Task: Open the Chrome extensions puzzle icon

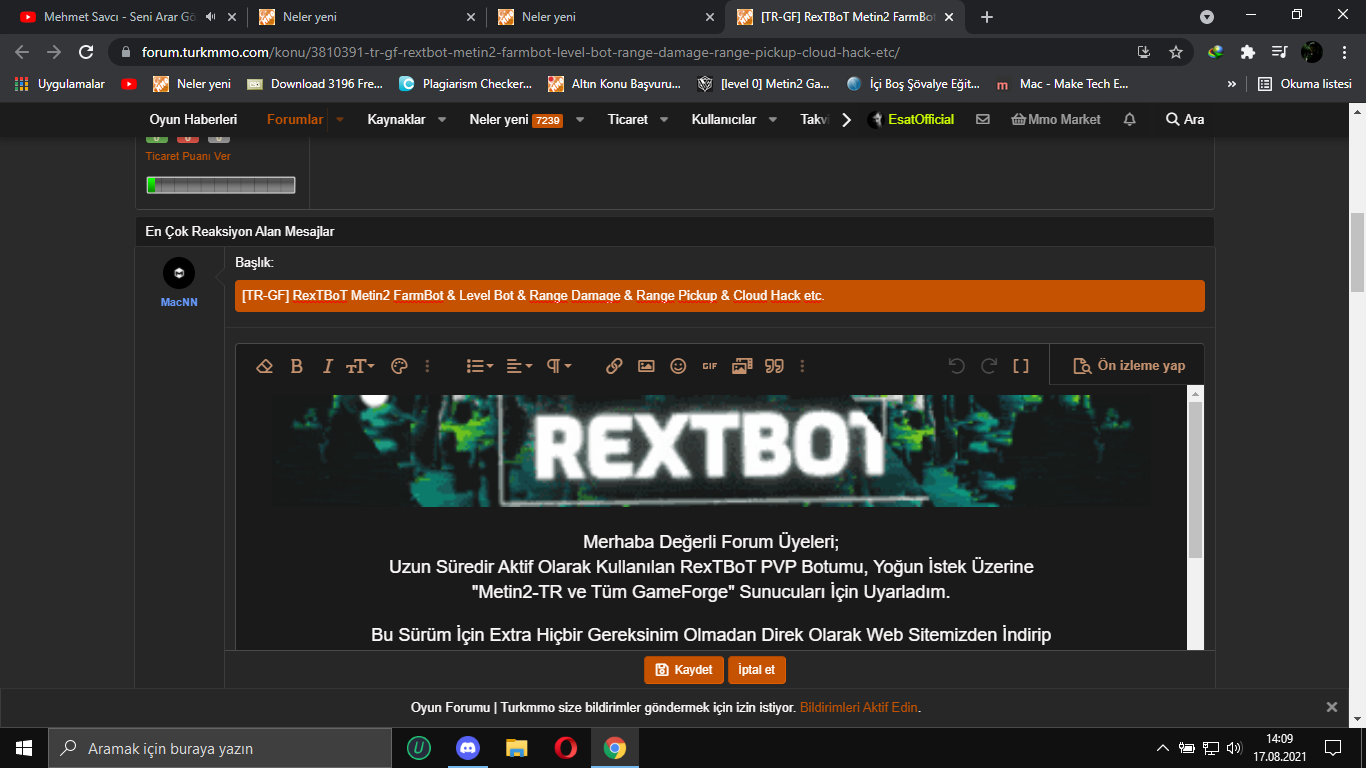Action: (1247, 52)
